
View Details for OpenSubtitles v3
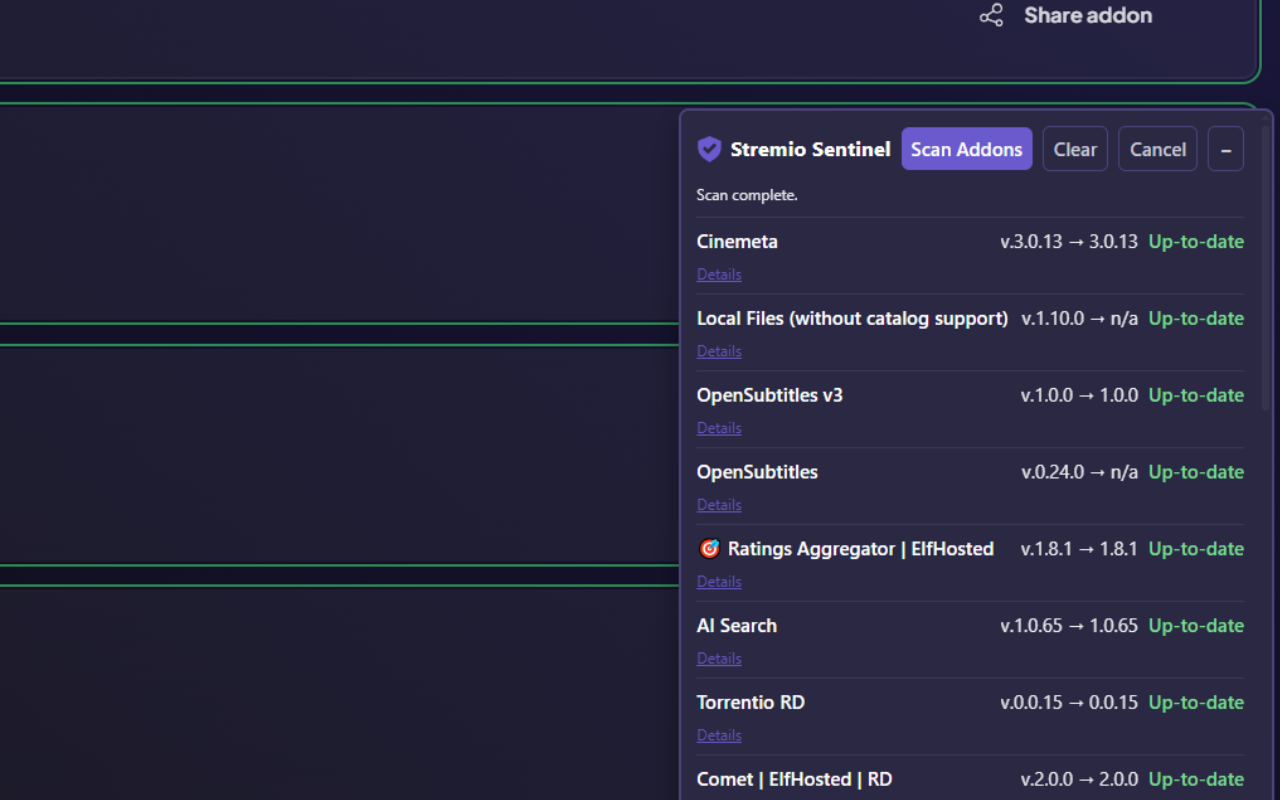tap(719, 428)
